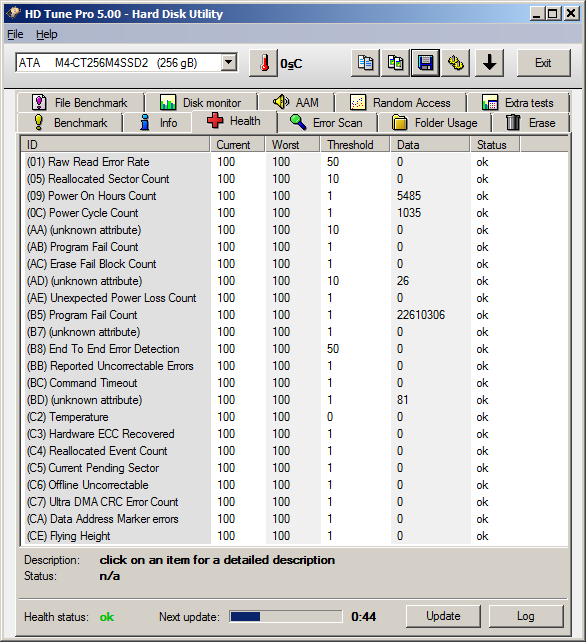Click the floppy disk save icon
This screenshot has height=642, width=586.
click(x=425, y=63)
